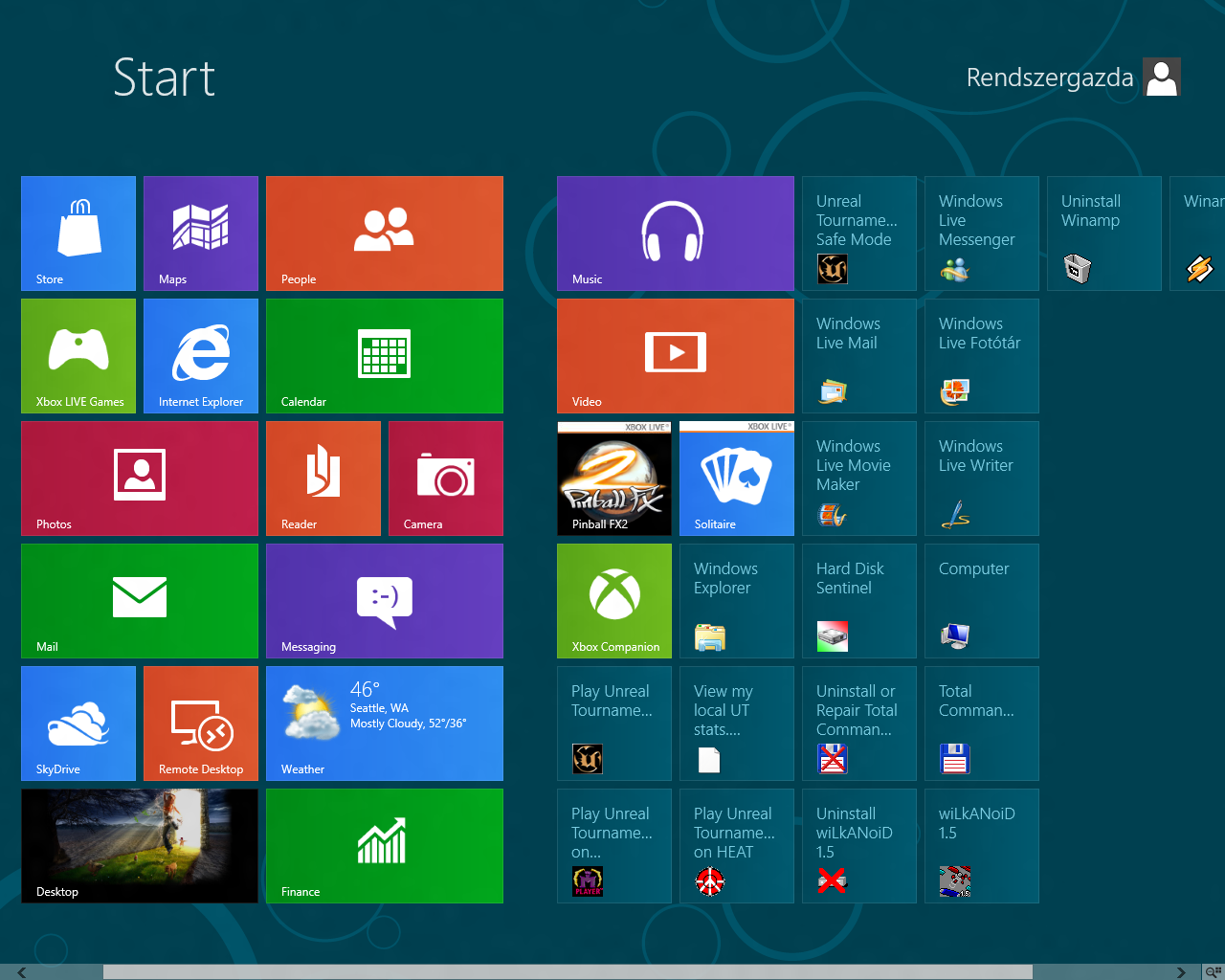The height and width of the screenshot is (980, 1225).
Task: Start Xbox LIVE Games
Action: (x=78, y=355)
